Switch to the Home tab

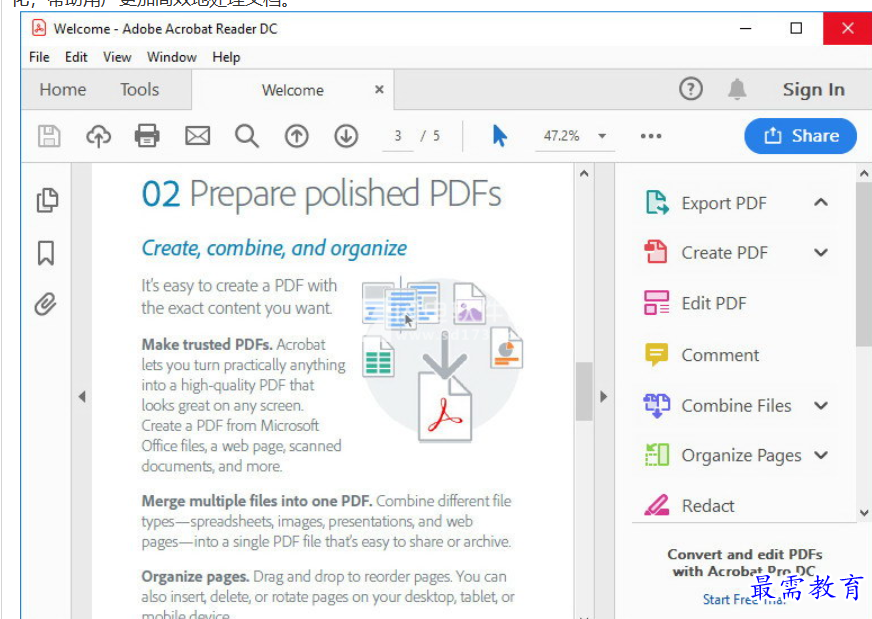tap(63, 90)
